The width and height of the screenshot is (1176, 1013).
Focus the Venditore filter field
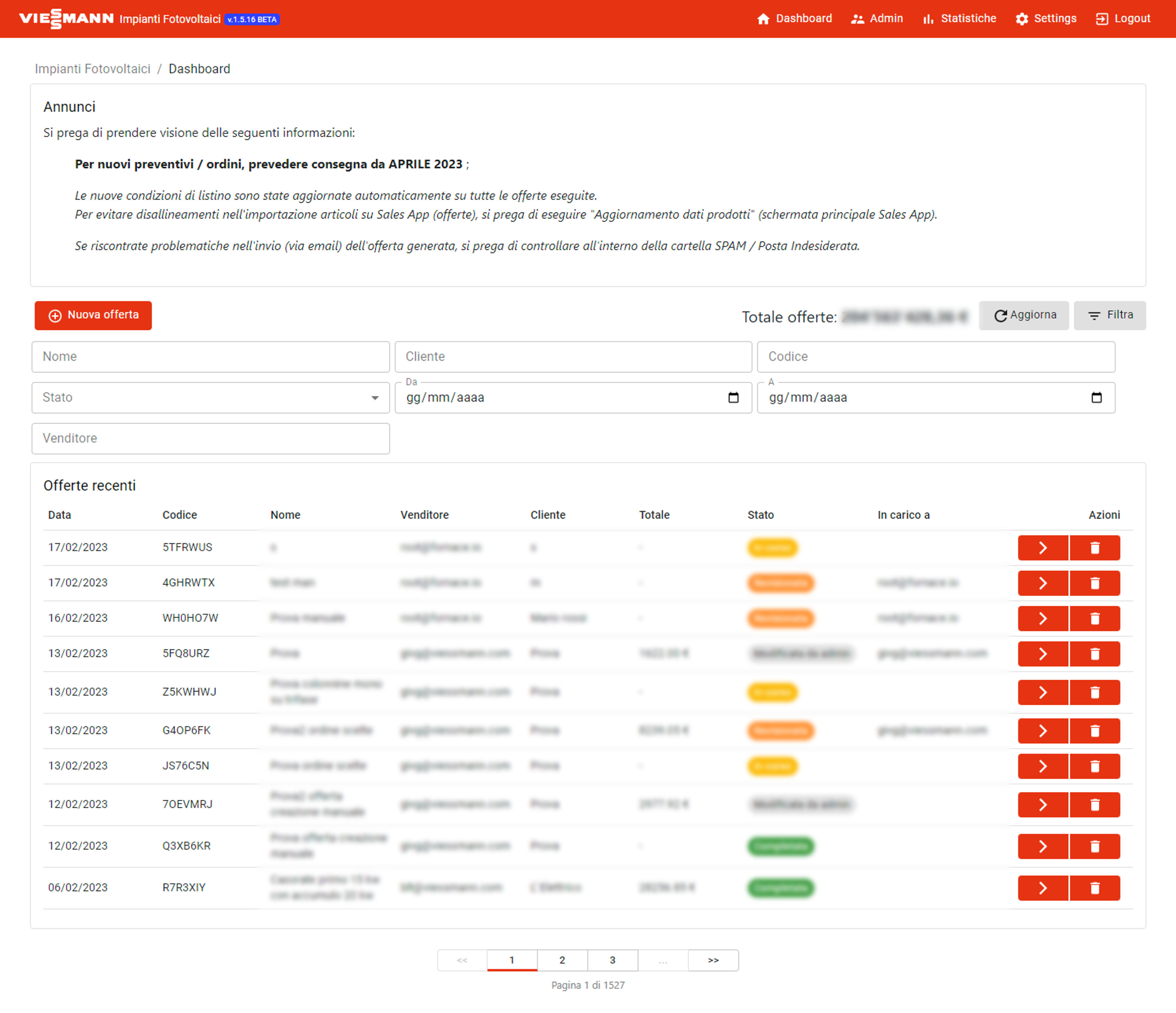211,438
